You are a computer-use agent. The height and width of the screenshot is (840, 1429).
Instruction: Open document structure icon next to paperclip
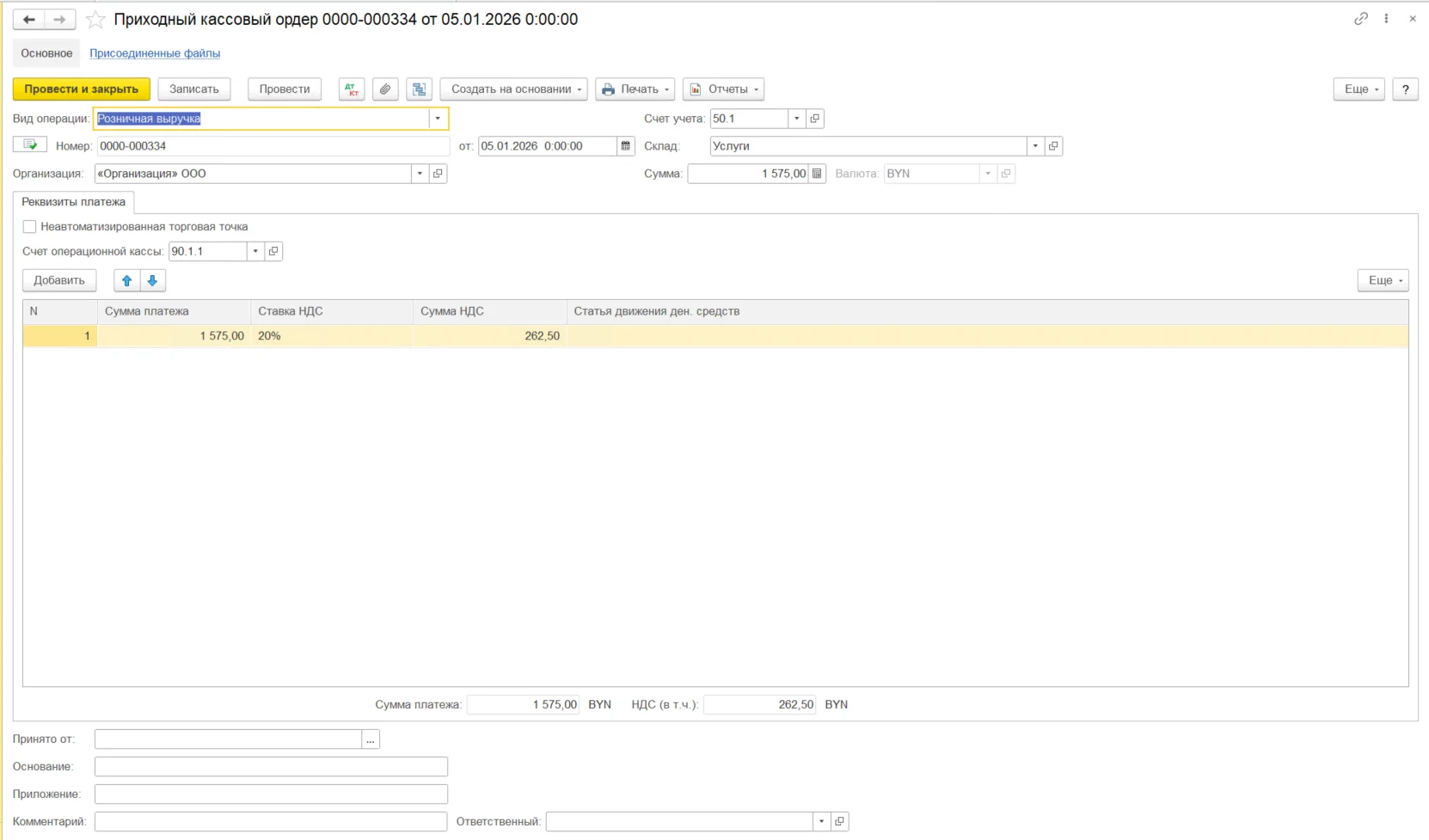(419, 89)
